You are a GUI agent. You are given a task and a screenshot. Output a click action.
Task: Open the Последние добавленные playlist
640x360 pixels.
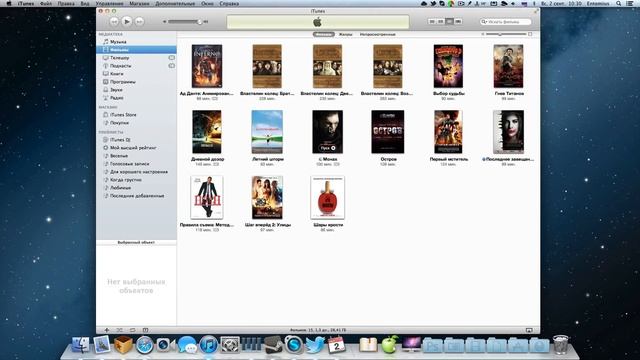137,196
